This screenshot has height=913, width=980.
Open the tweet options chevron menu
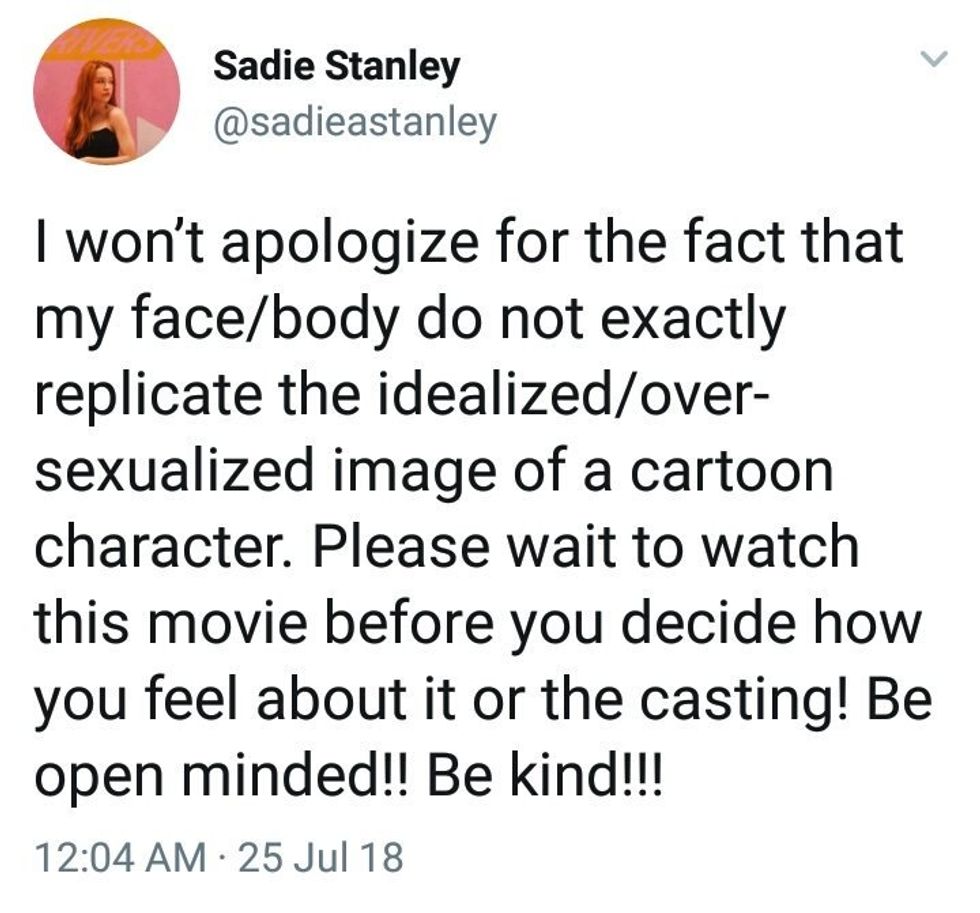(x=933, y=63)
